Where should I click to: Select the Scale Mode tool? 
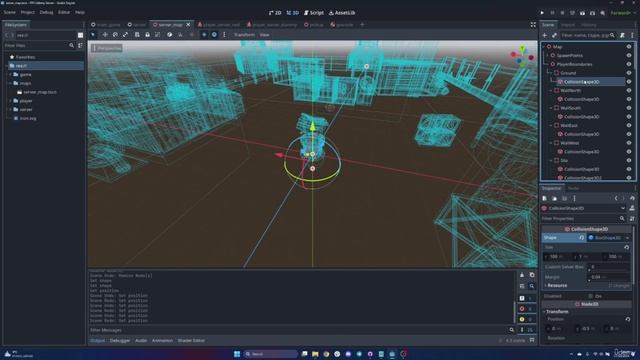tap(125, 35)
